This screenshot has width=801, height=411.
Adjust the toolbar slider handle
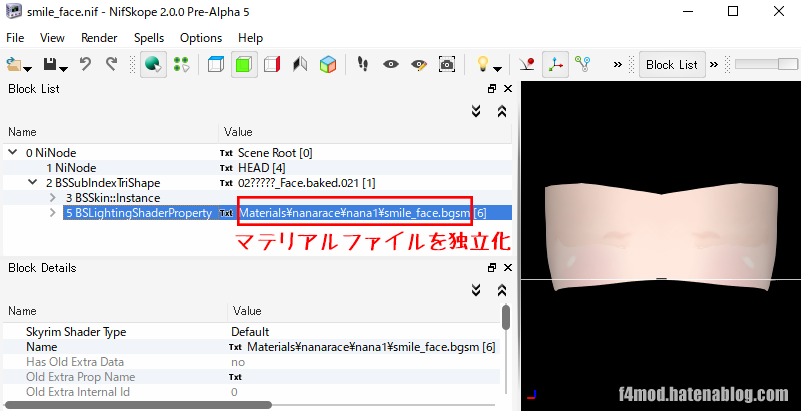pyautogui.click(x=787, y=64)
